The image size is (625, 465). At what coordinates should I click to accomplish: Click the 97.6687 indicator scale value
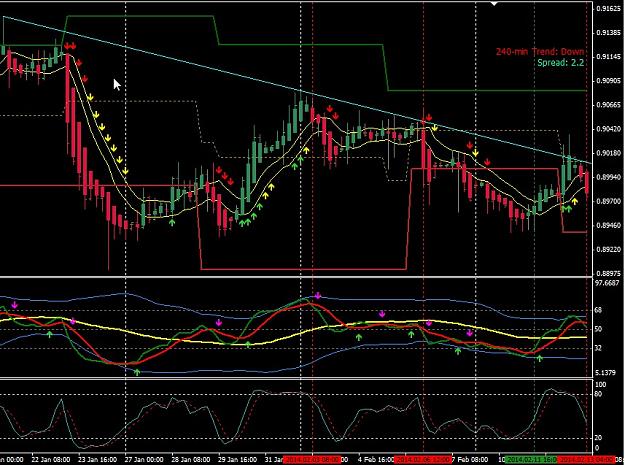[x=607, y=283]
